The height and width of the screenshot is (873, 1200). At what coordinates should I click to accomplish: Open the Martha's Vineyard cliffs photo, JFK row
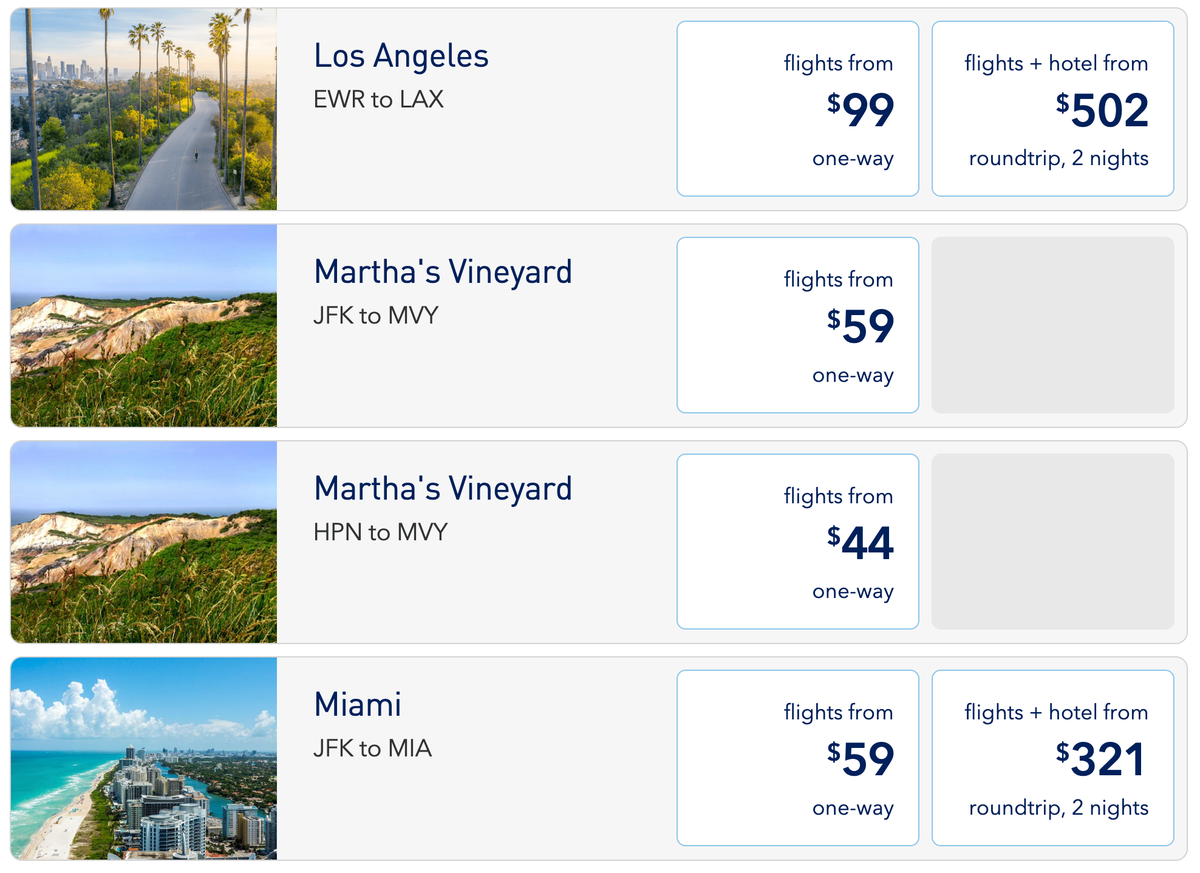click(143, 324)
